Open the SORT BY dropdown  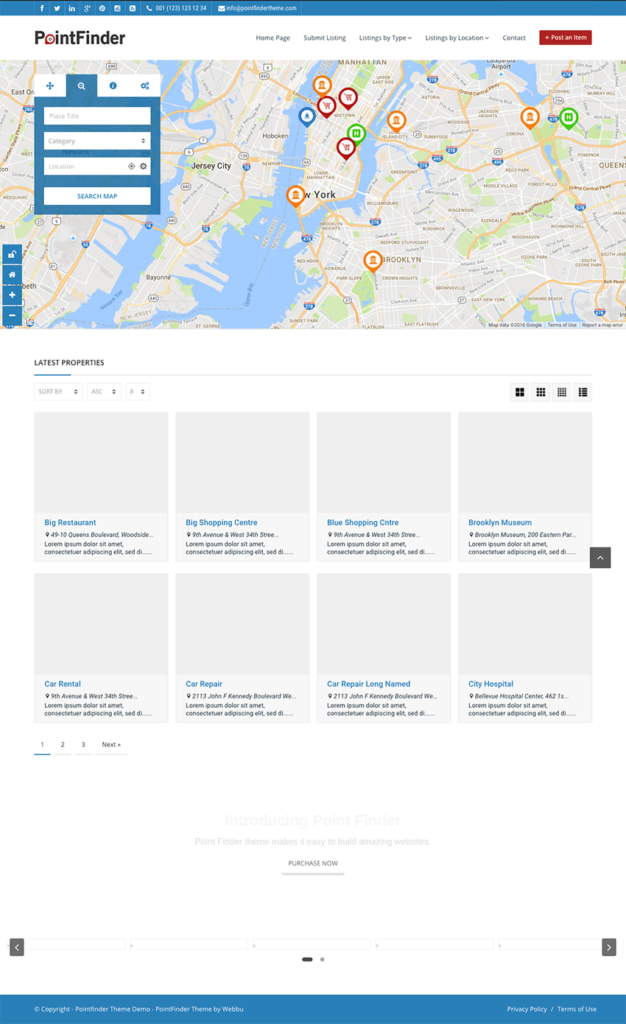point(58,391)
